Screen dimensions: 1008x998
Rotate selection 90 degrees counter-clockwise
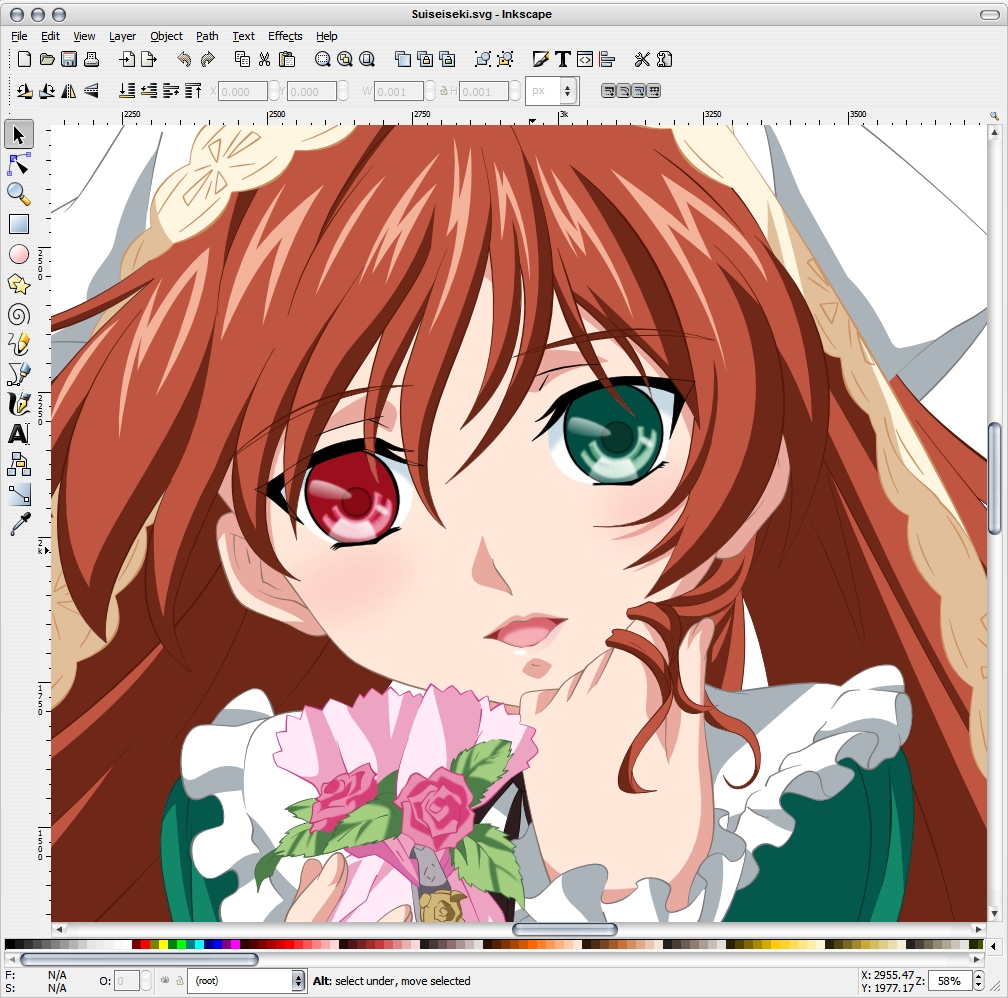(24, 91)
